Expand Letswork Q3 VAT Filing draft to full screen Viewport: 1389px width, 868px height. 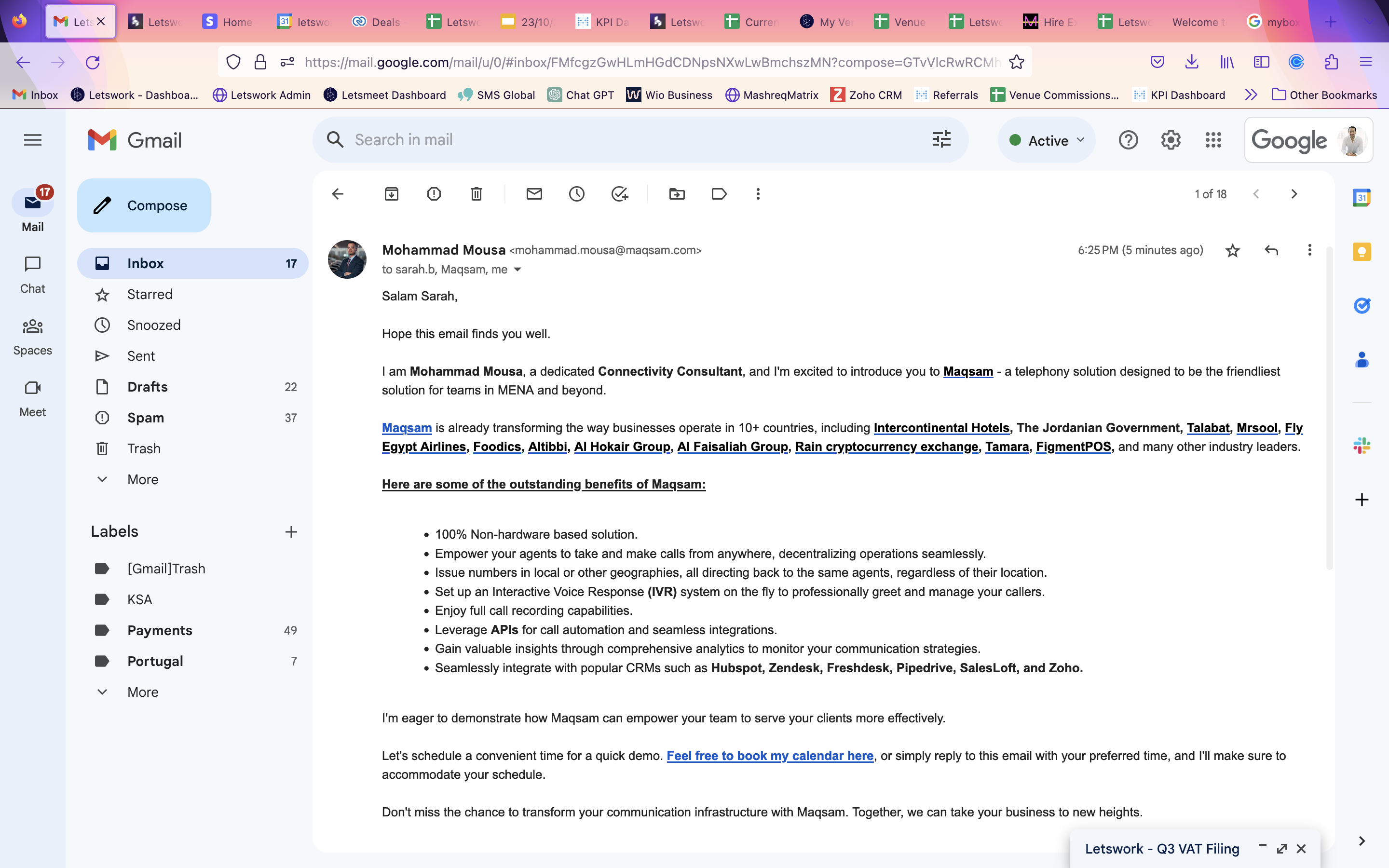pos(1281,849)
